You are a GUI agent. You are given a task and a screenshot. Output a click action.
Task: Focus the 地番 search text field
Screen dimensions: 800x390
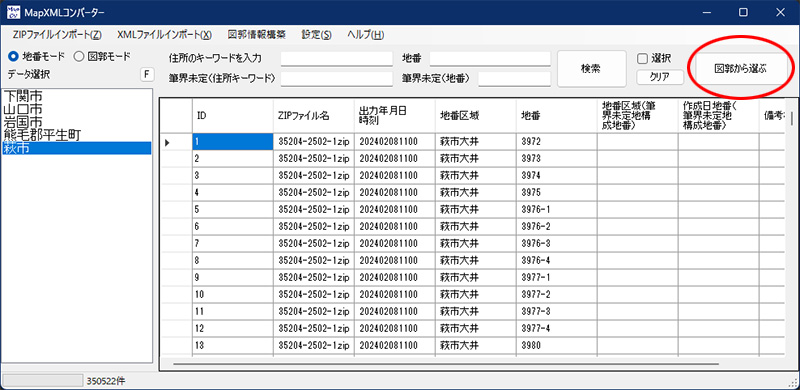490,58
